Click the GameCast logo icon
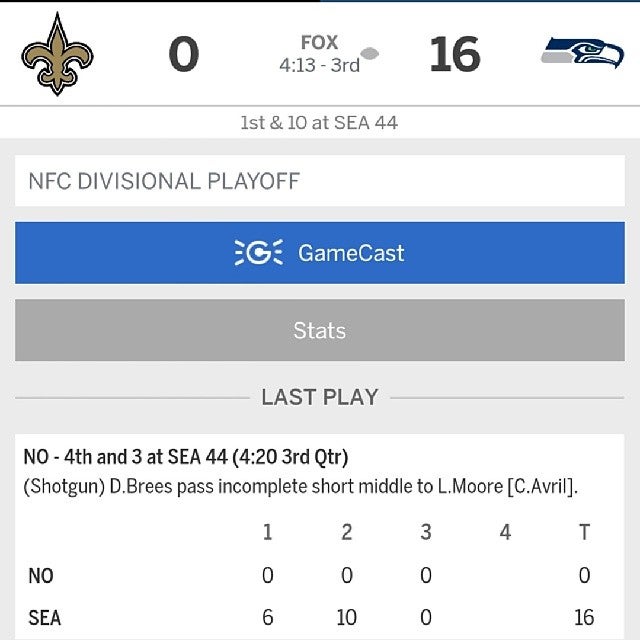 259,253
